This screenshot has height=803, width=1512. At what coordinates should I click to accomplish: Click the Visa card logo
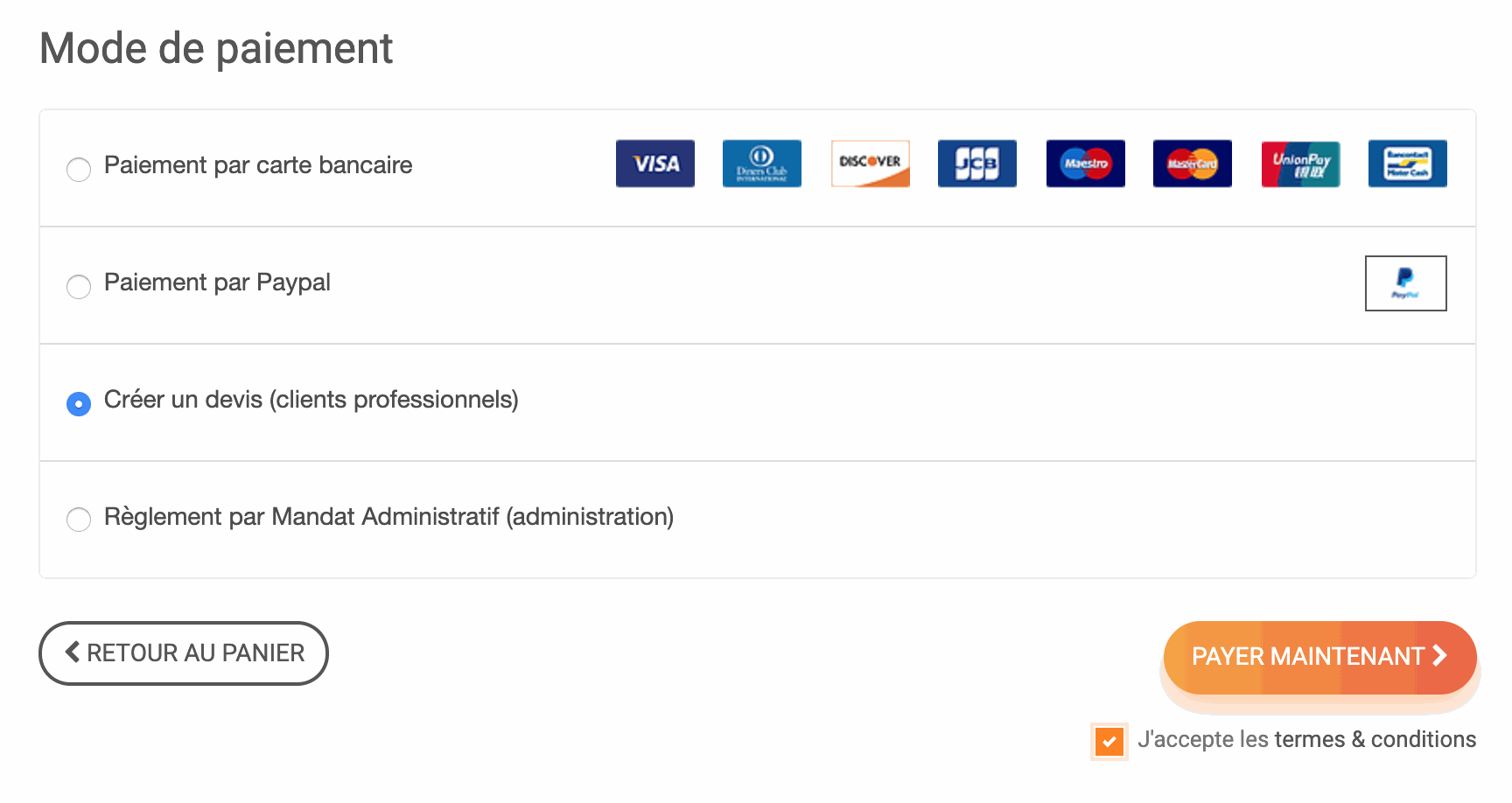point(654,164)
